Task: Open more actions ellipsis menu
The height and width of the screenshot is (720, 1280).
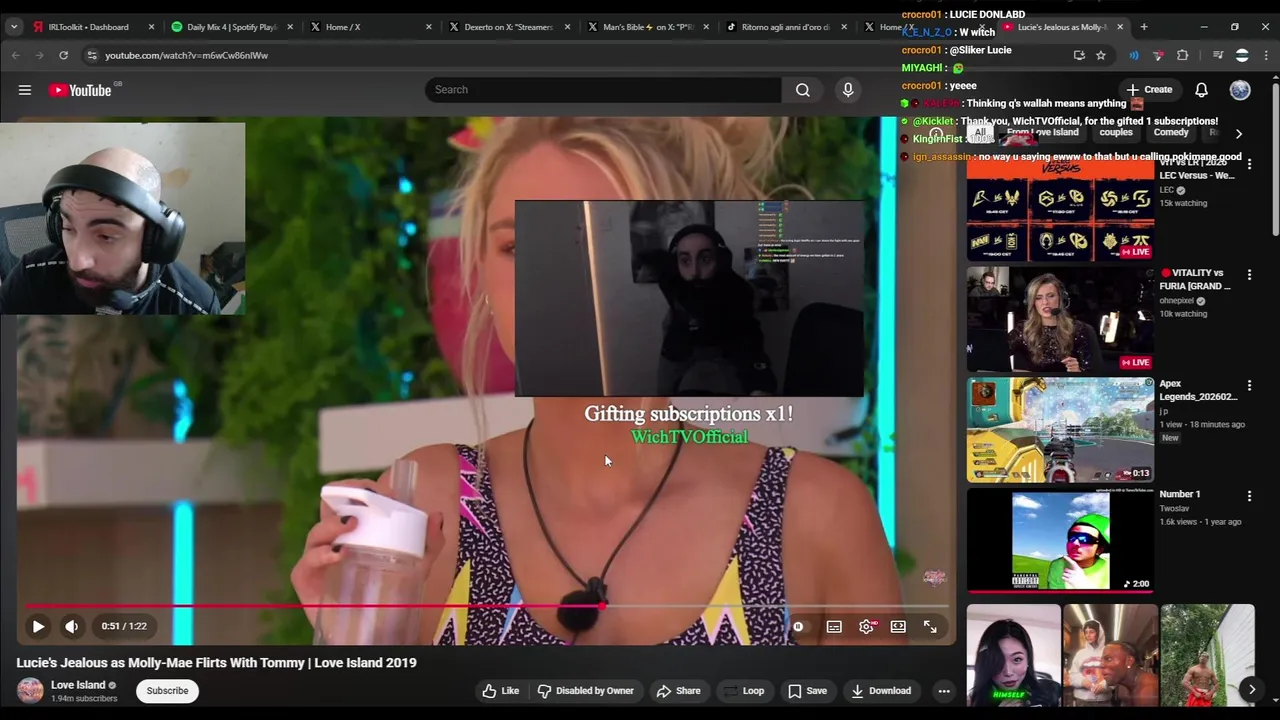Action: 944,691
